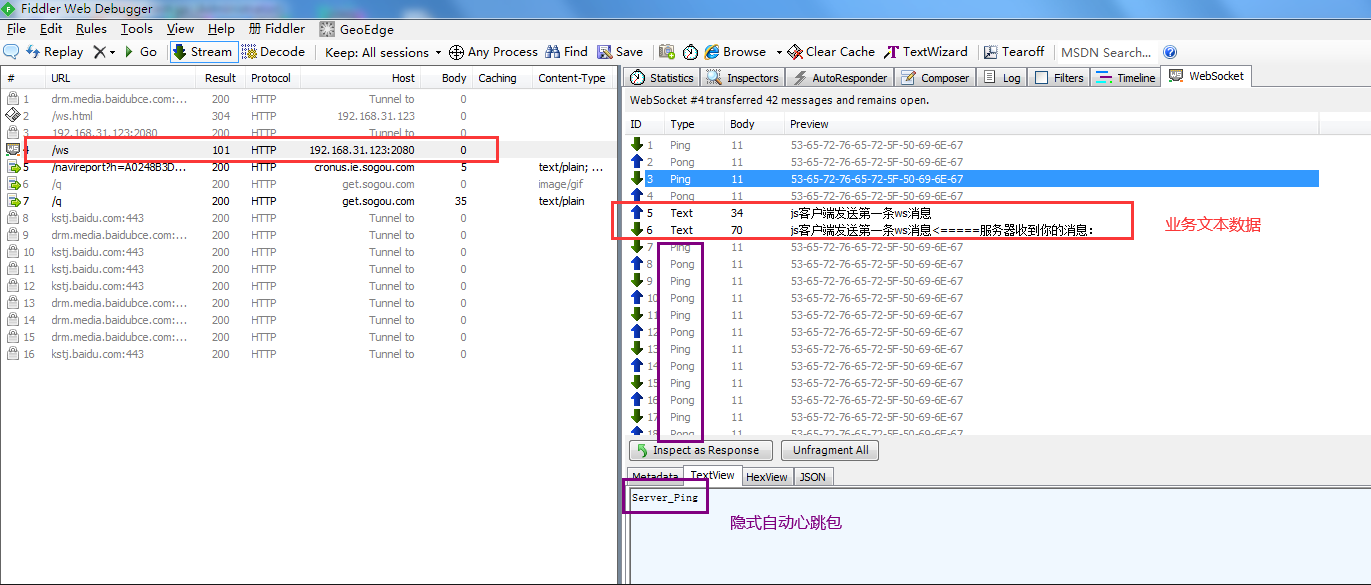Click the Fiddler menu item

277,29
